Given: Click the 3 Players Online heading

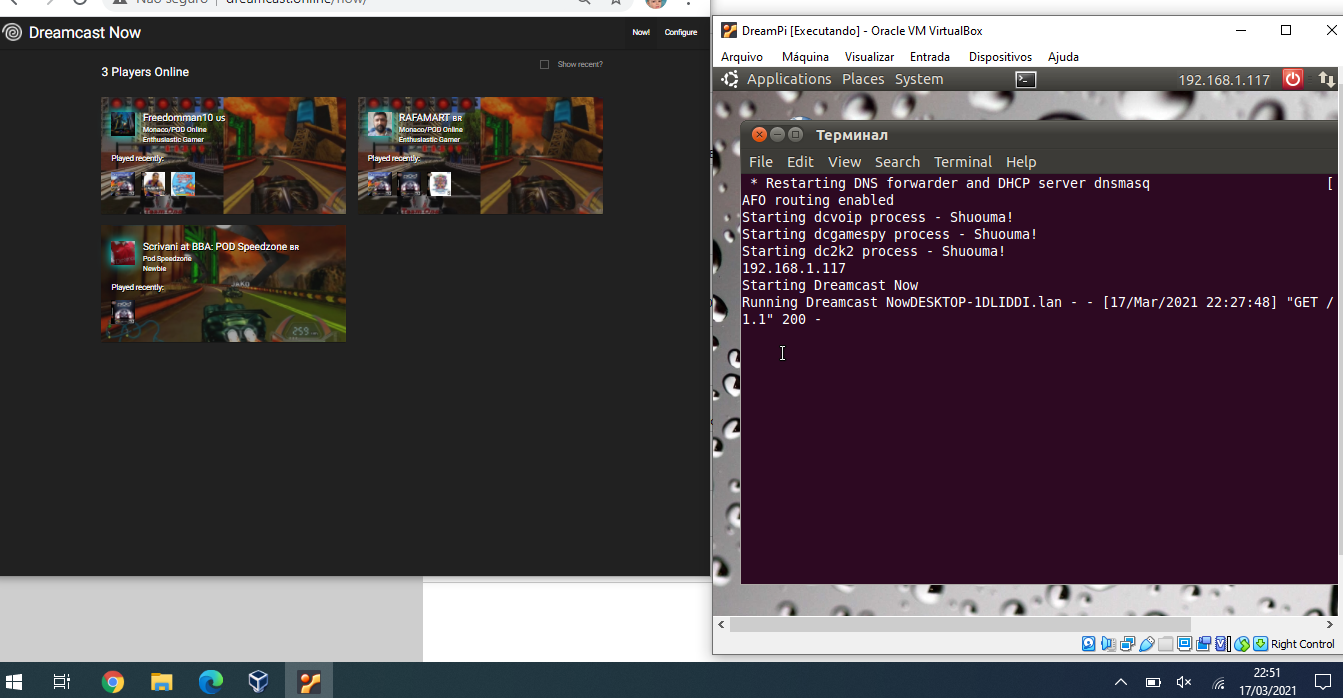Looking at the screenshot, I should click(145, 72).
